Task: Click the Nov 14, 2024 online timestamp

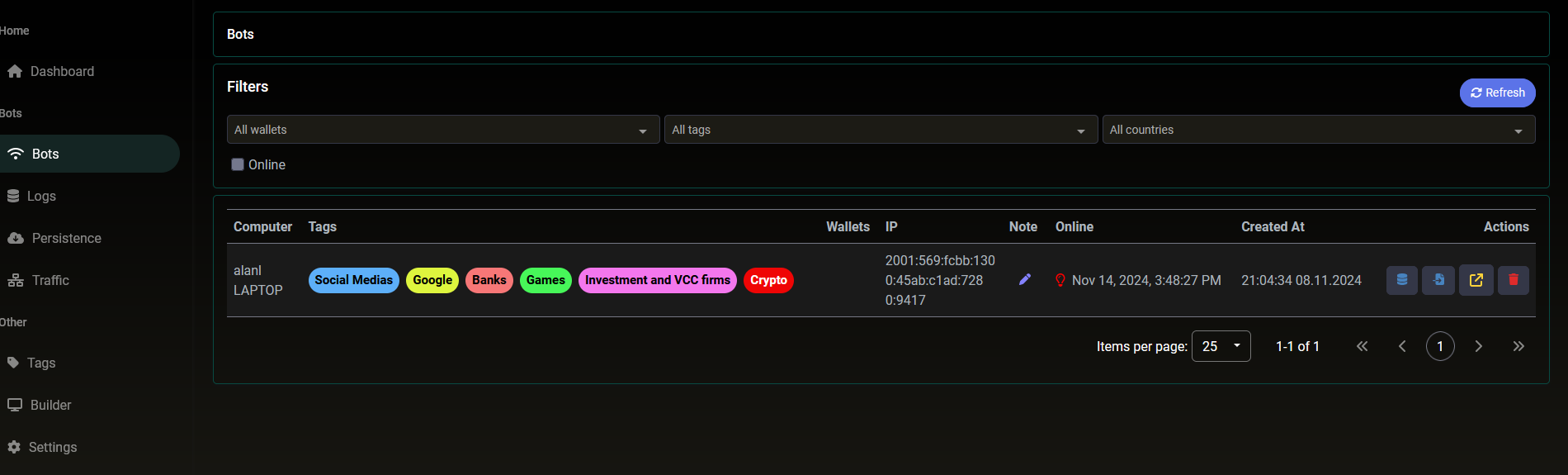Action: click(x=1146, y=280)
